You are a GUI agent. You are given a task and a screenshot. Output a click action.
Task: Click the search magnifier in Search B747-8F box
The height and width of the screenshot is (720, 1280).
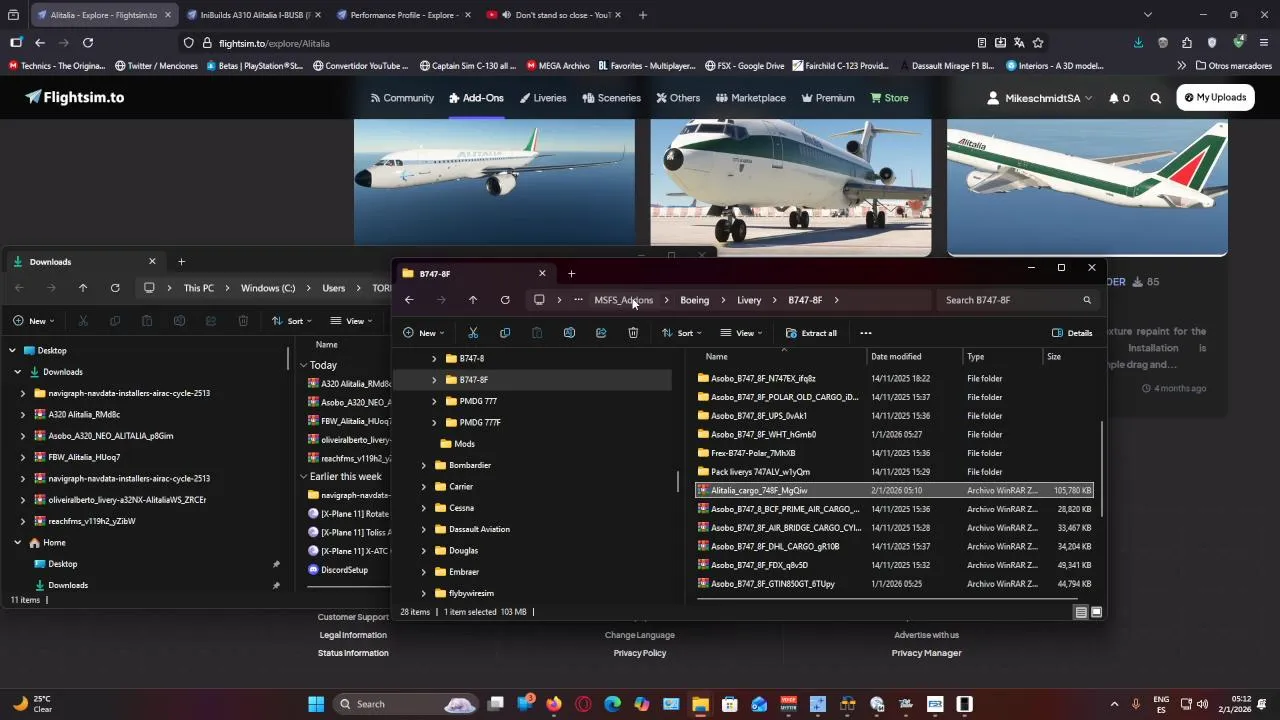click(1087, 300)
